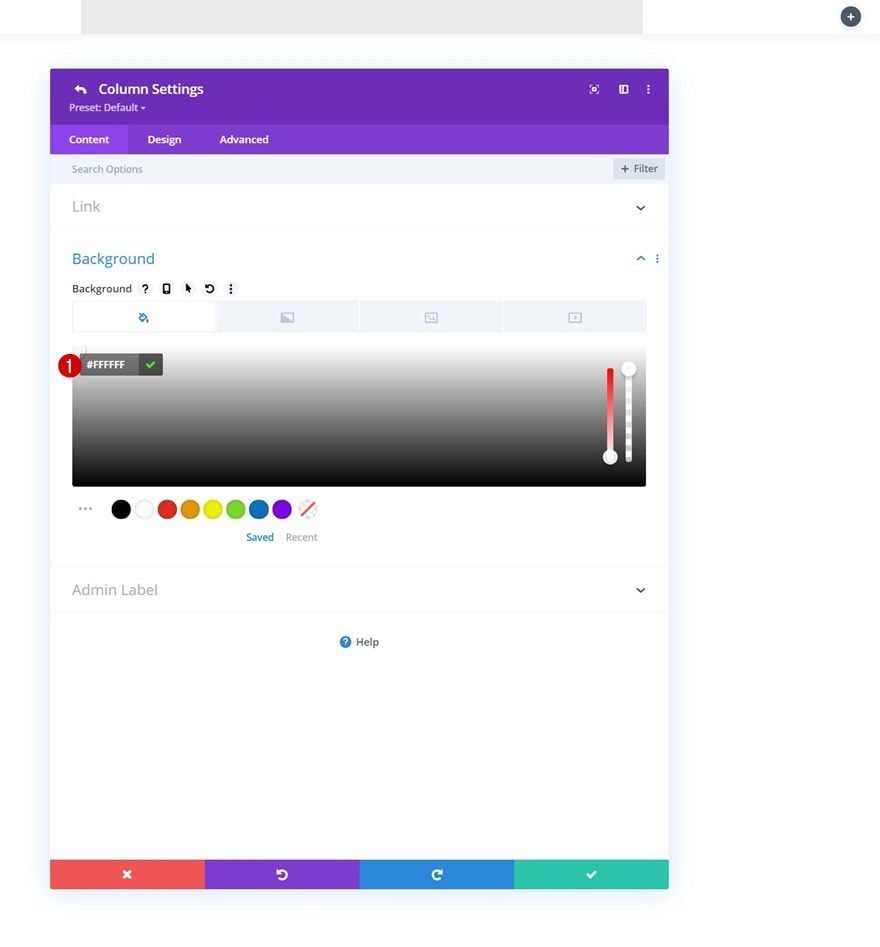Select the transparent no-color swatch
Image resolution: width=880 pixels, height=947 pixels.
click(x=307, y=509)
